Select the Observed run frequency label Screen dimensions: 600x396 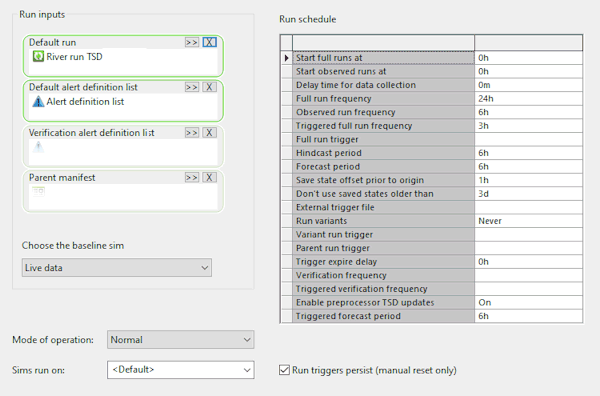[x=383, y=112]
